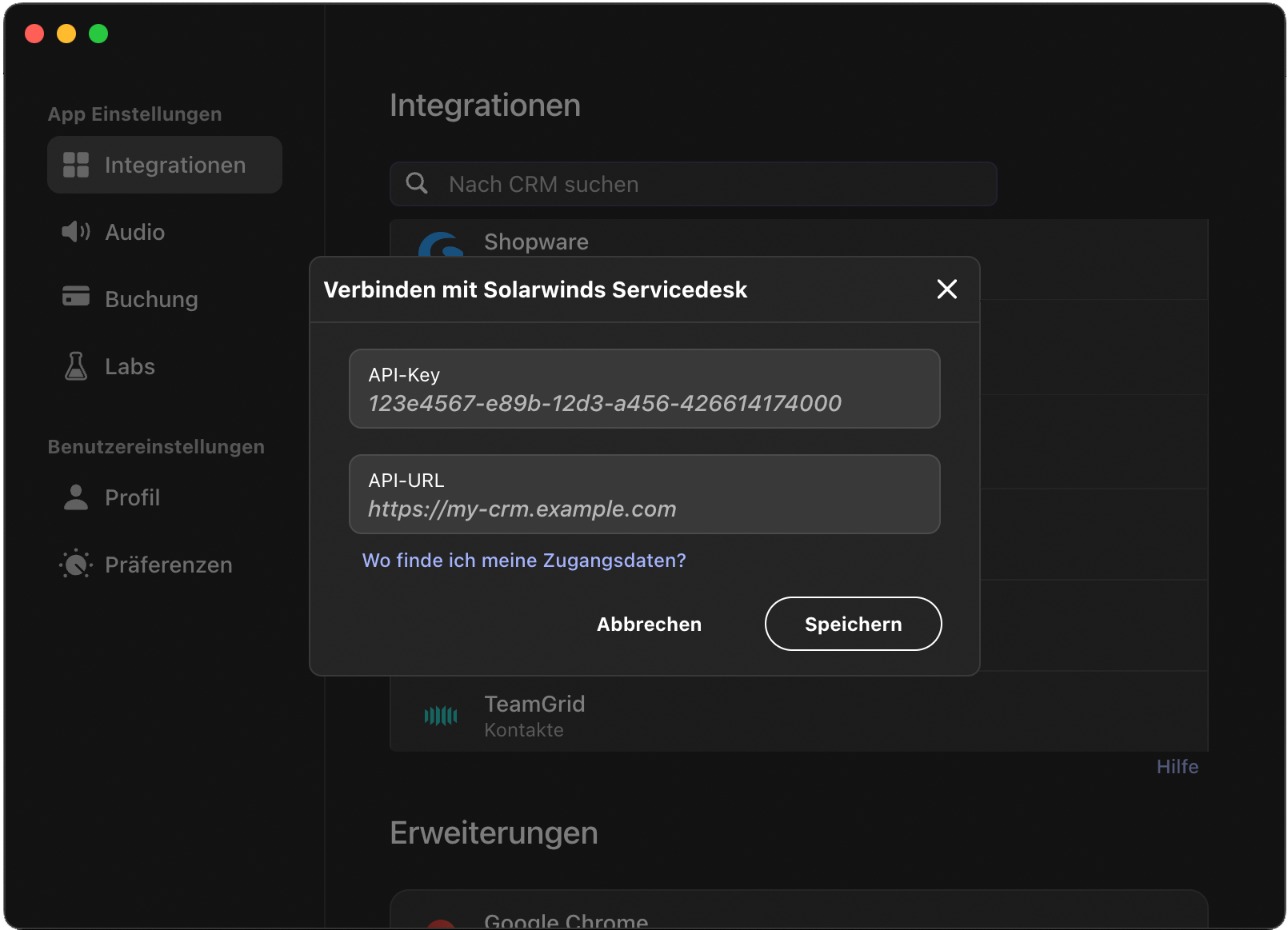Click the Präferenzen gear icon
Viewport: 1288px width, 930px height.
76,565
